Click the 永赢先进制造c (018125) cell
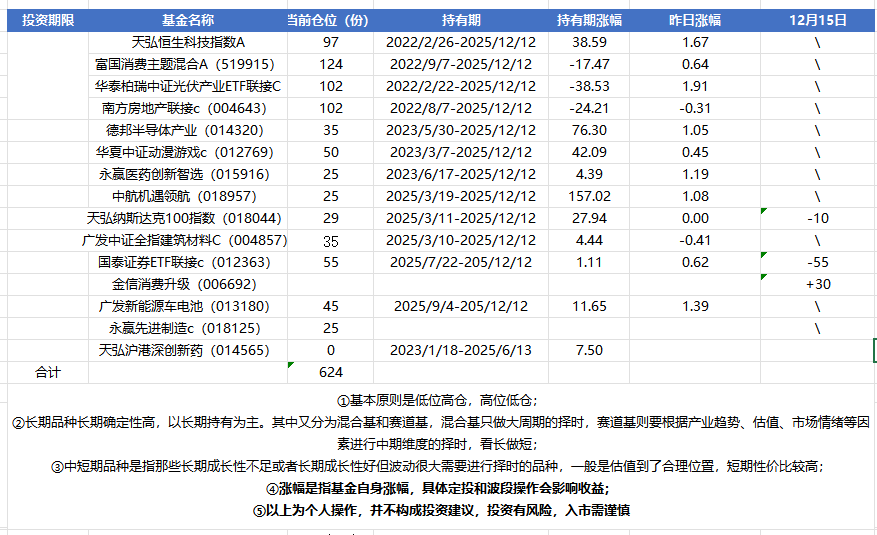Image resolution: width=877 pixels, height=535 pixels. tap(188, 328)
